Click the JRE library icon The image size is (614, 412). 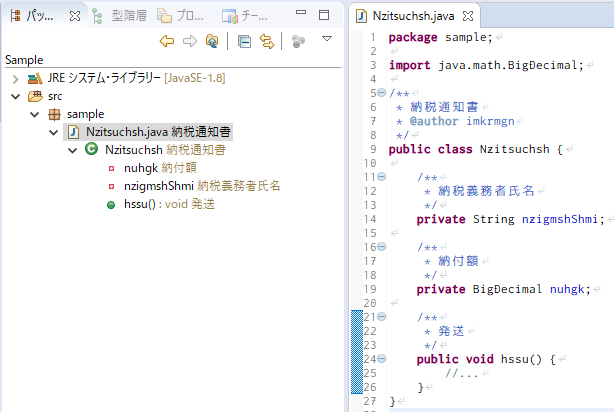pyautogui.click(x=35, y=79)
